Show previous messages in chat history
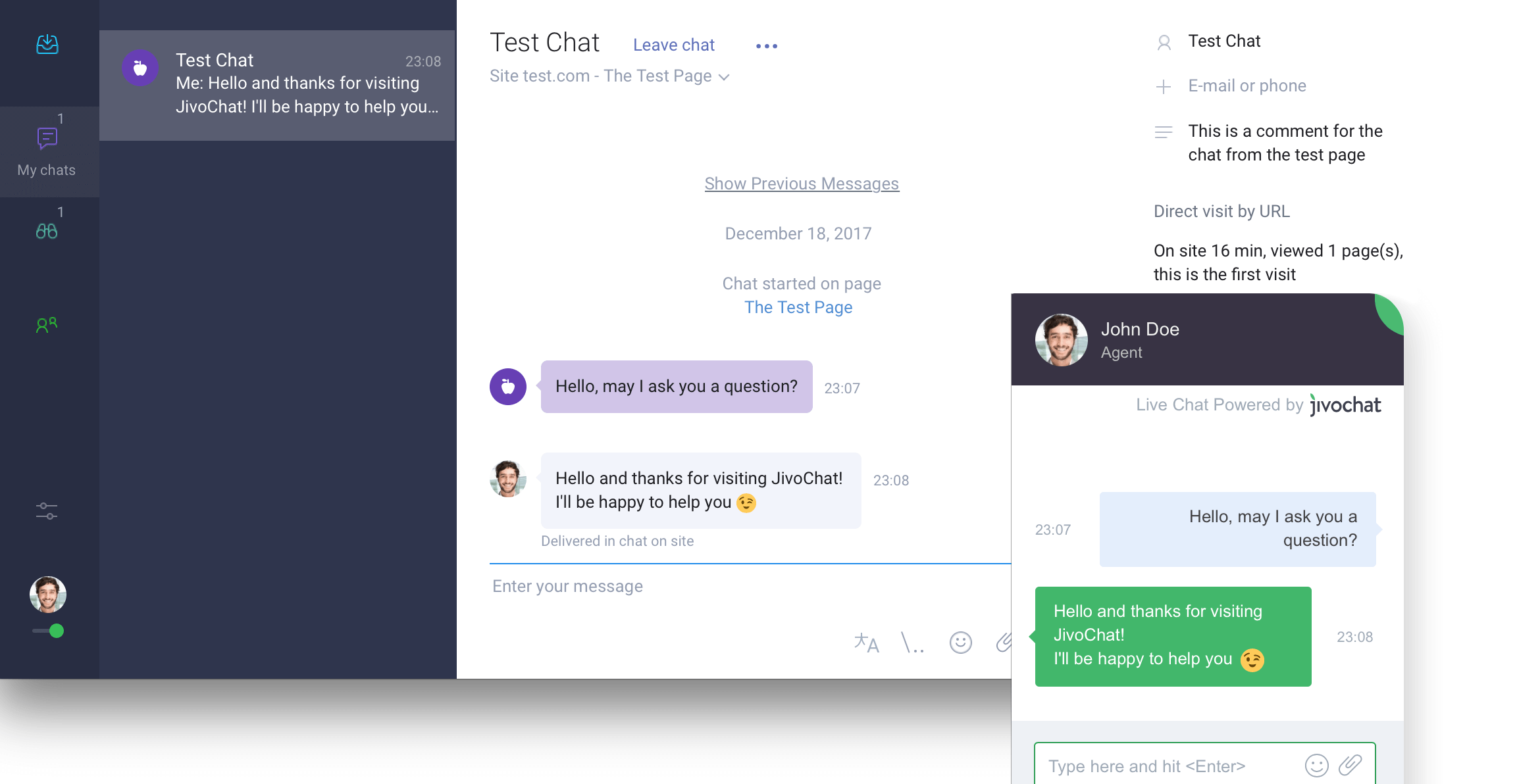 pyautogui.click(x=801, y=182)
